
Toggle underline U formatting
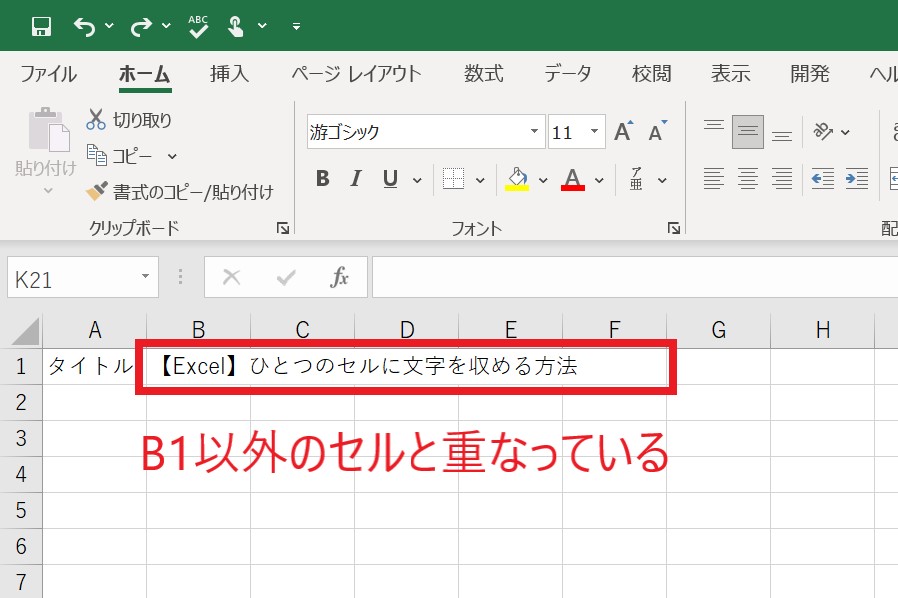tap(391, 179)
